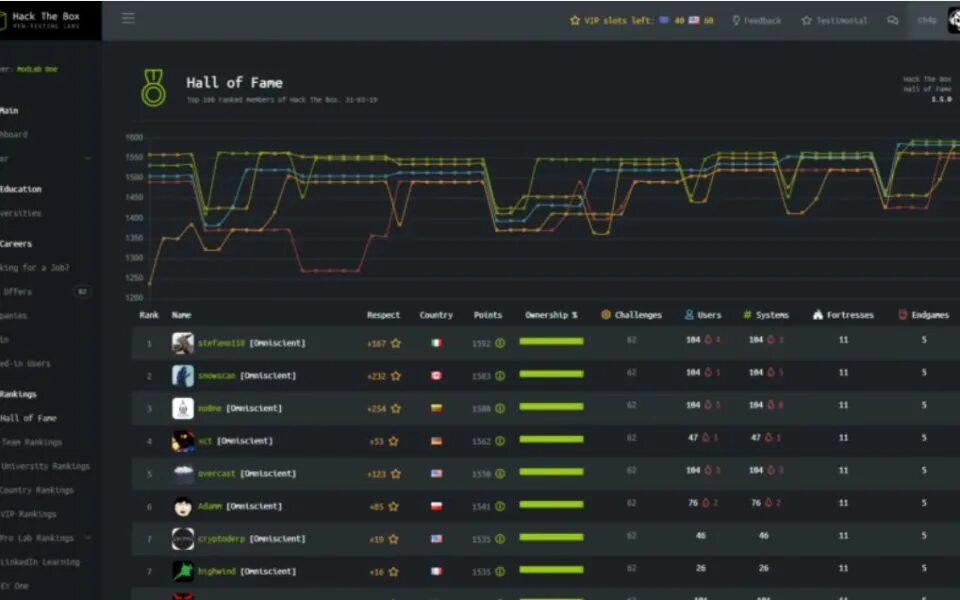
Task: Sort by the Ownership % column header
Action: 551,315
